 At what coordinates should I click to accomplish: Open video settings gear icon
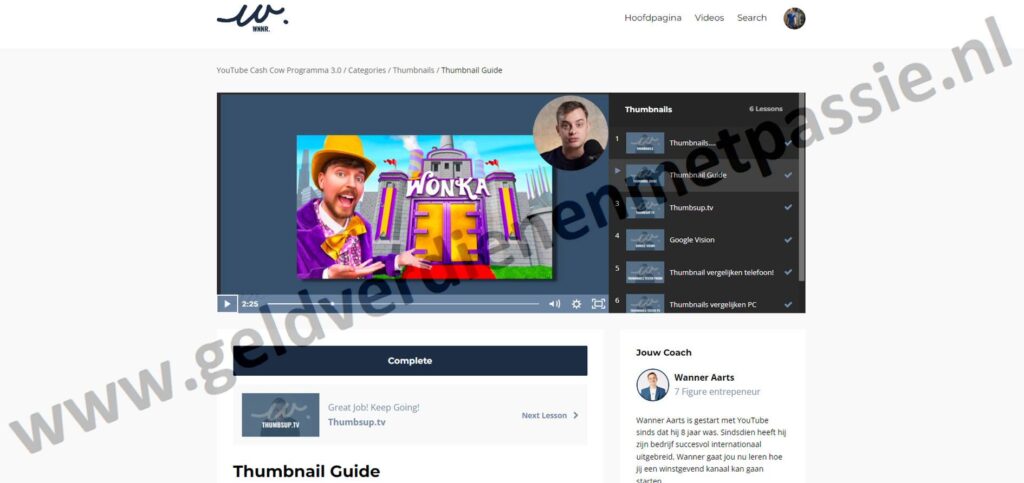tap(576, 304)
